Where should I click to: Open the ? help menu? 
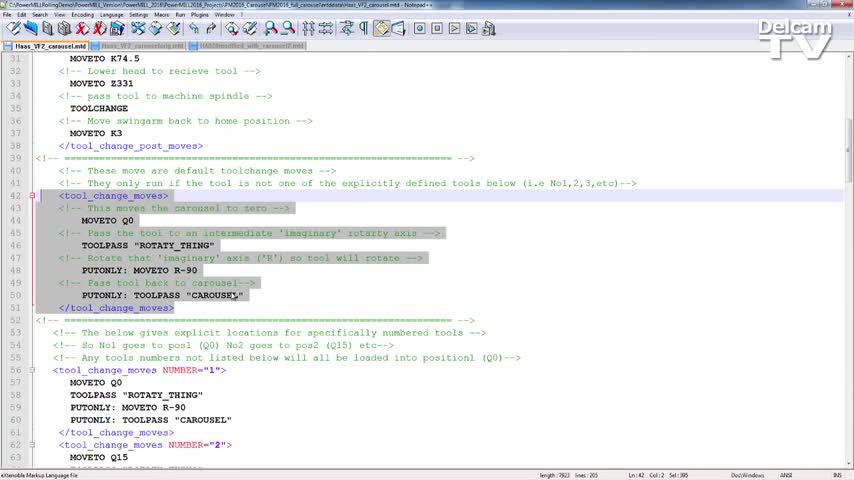pyautogui.click(x=242, y=15)
